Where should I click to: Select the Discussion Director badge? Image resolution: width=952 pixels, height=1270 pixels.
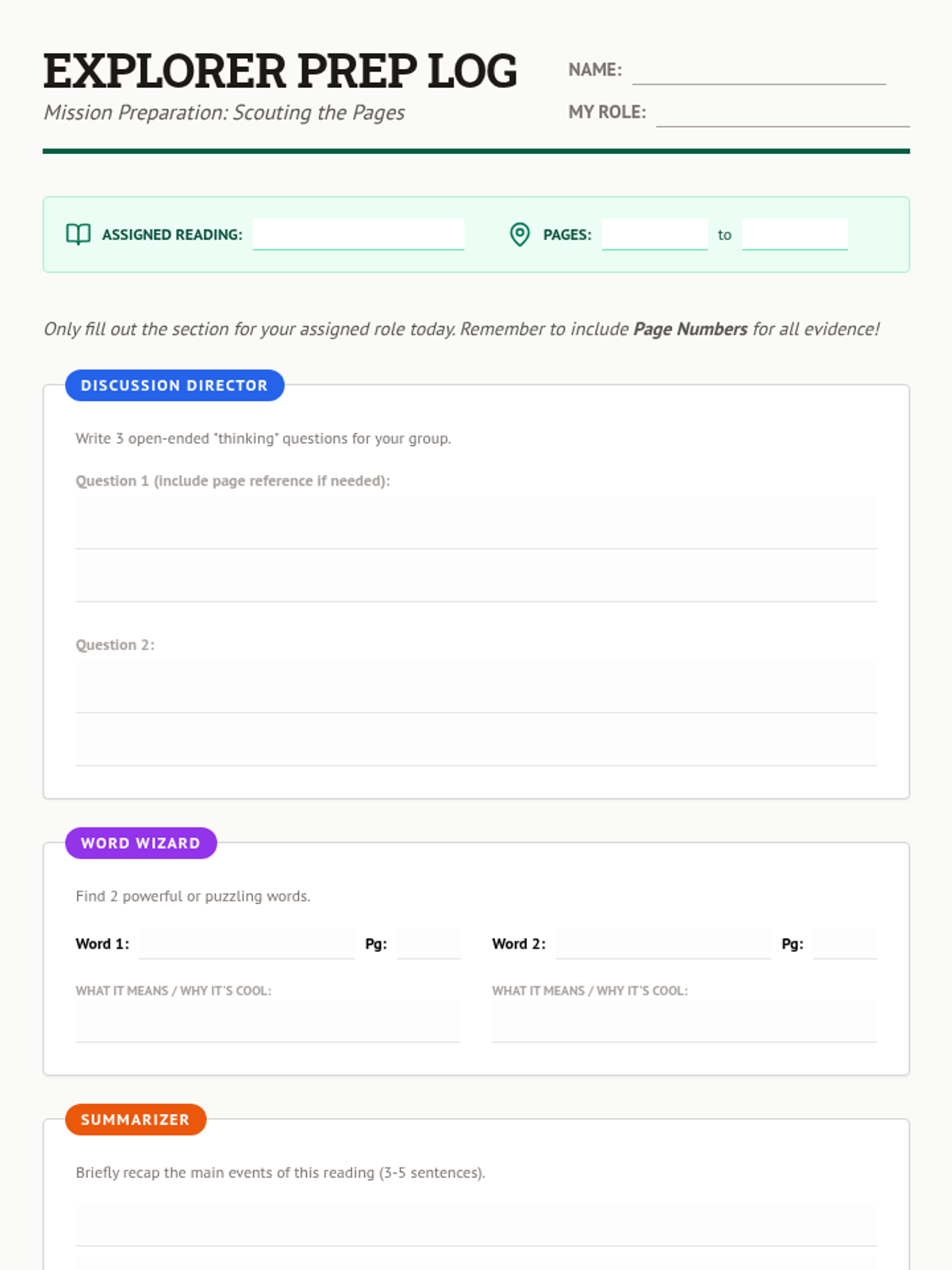[175, 385]
